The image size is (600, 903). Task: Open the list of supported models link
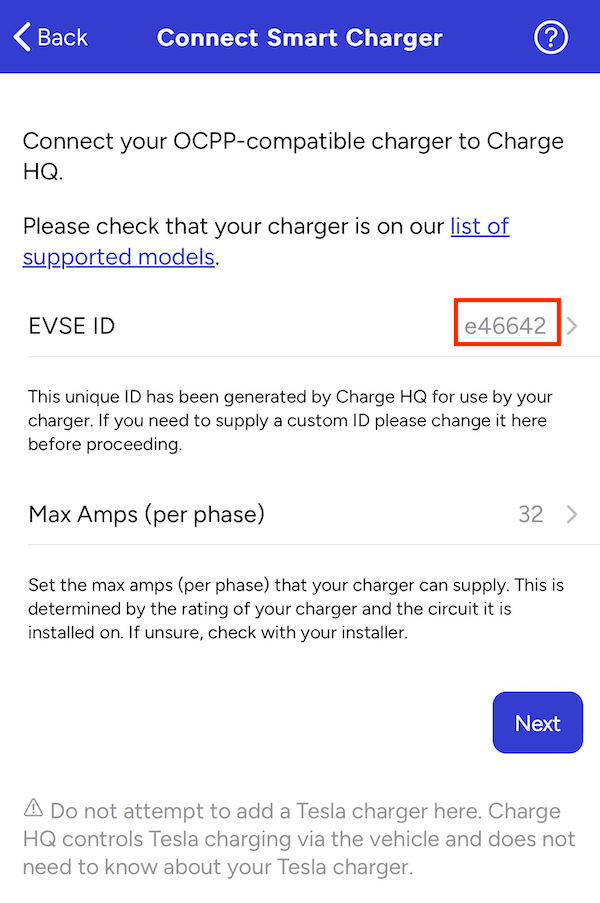coord(479,226)
